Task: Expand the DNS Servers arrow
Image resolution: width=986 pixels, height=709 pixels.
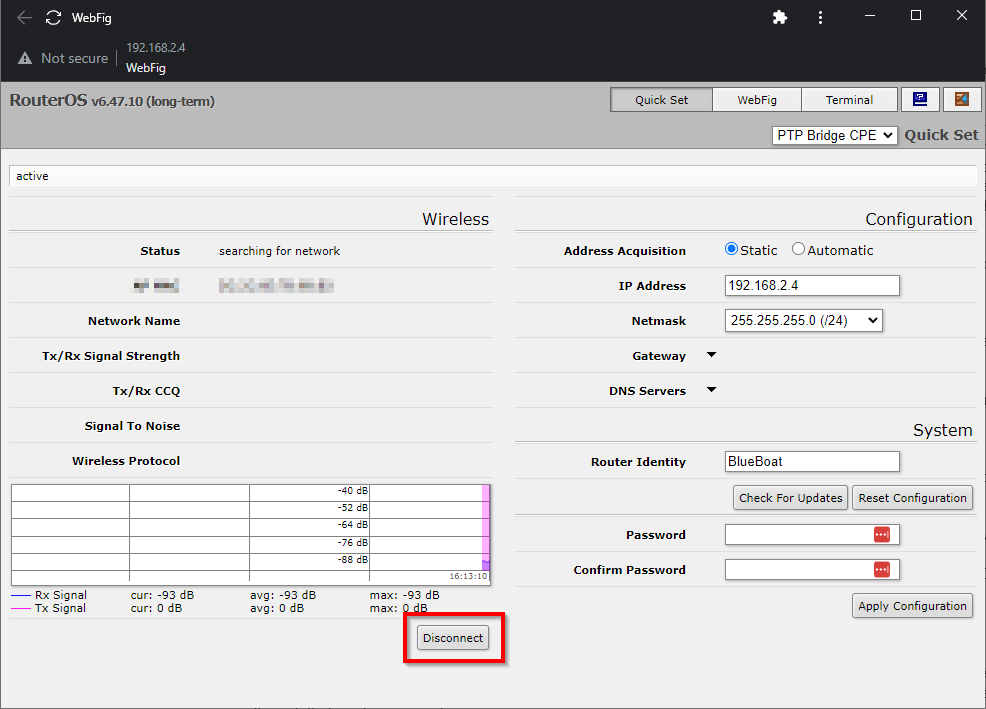Action: click(x=712, y=390)
